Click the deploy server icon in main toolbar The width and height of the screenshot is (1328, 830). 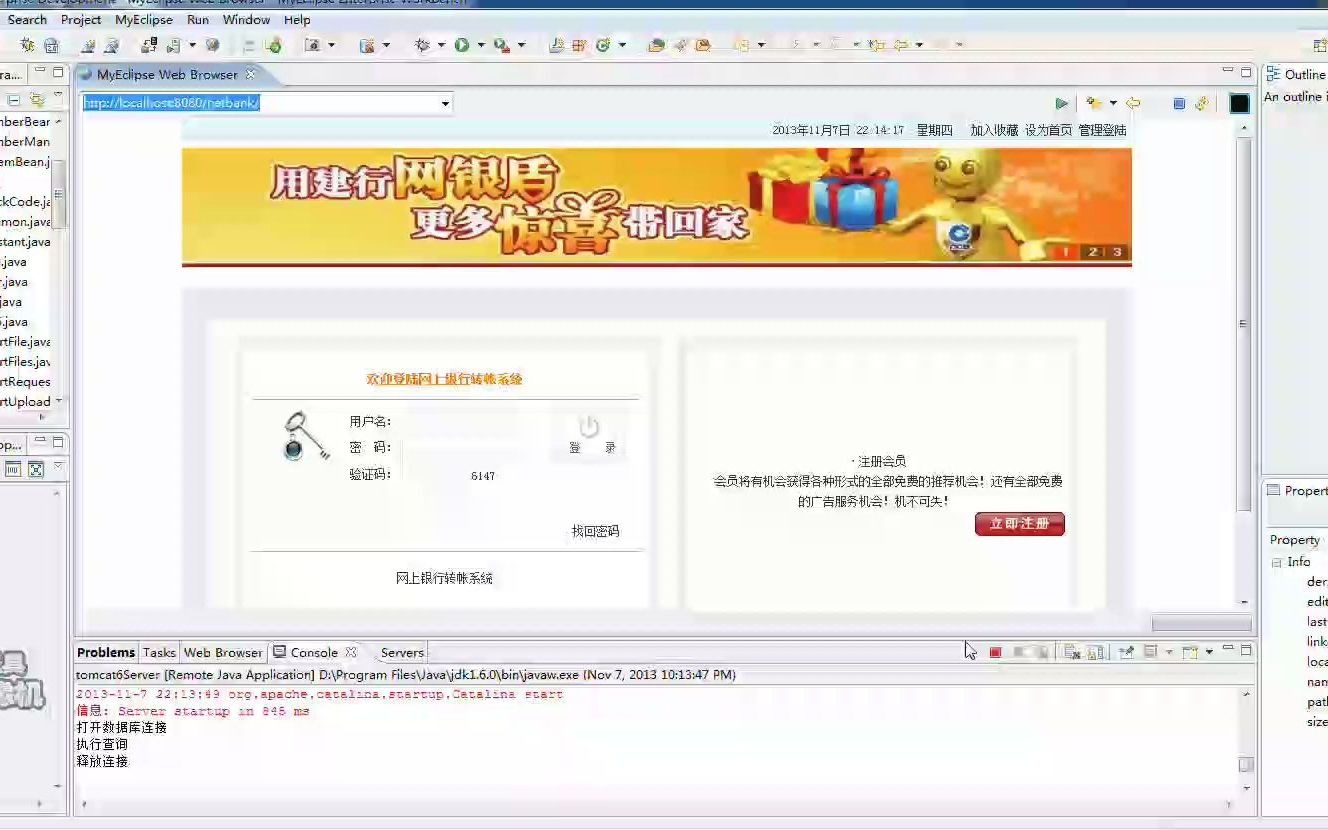click(149, 45)
